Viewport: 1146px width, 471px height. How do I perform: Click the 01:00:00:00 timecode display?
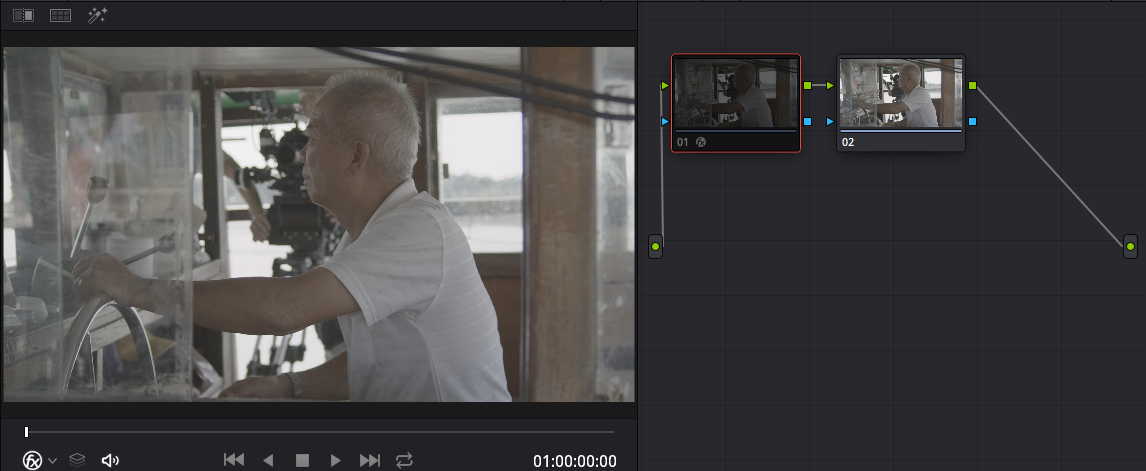pyautogui.click(x=574, y=461)
